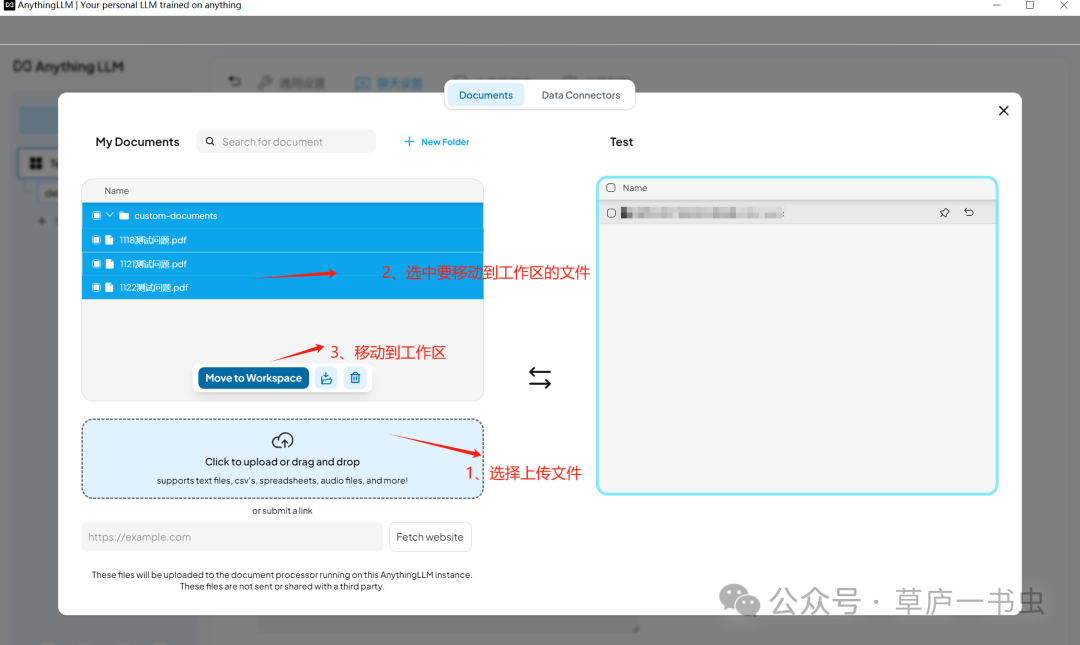Click the back arrow icon in background window
1080x645 pixels.
[x=235, y=81]
